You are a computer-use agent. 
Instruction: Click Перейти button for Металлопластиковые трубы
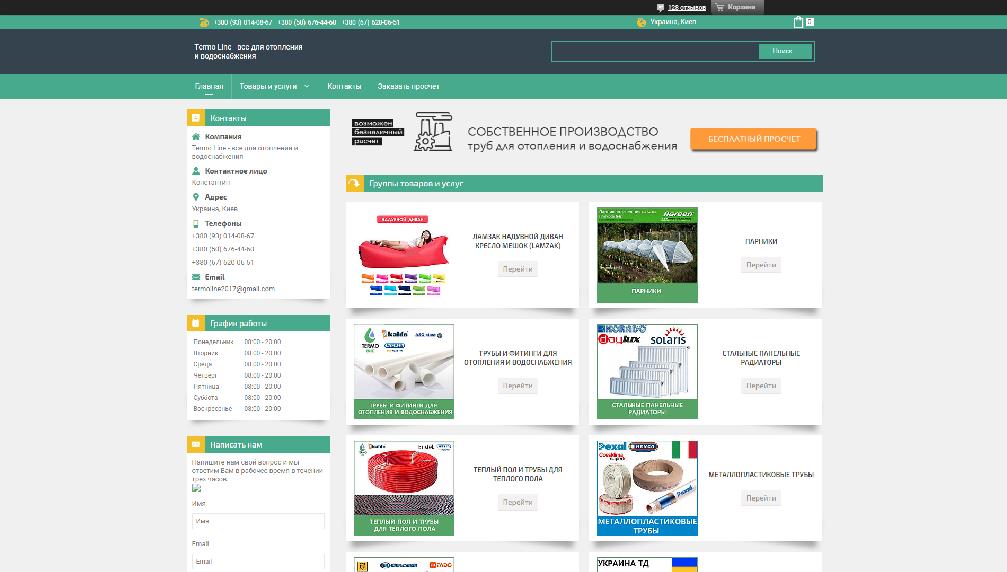coord(761,498)
